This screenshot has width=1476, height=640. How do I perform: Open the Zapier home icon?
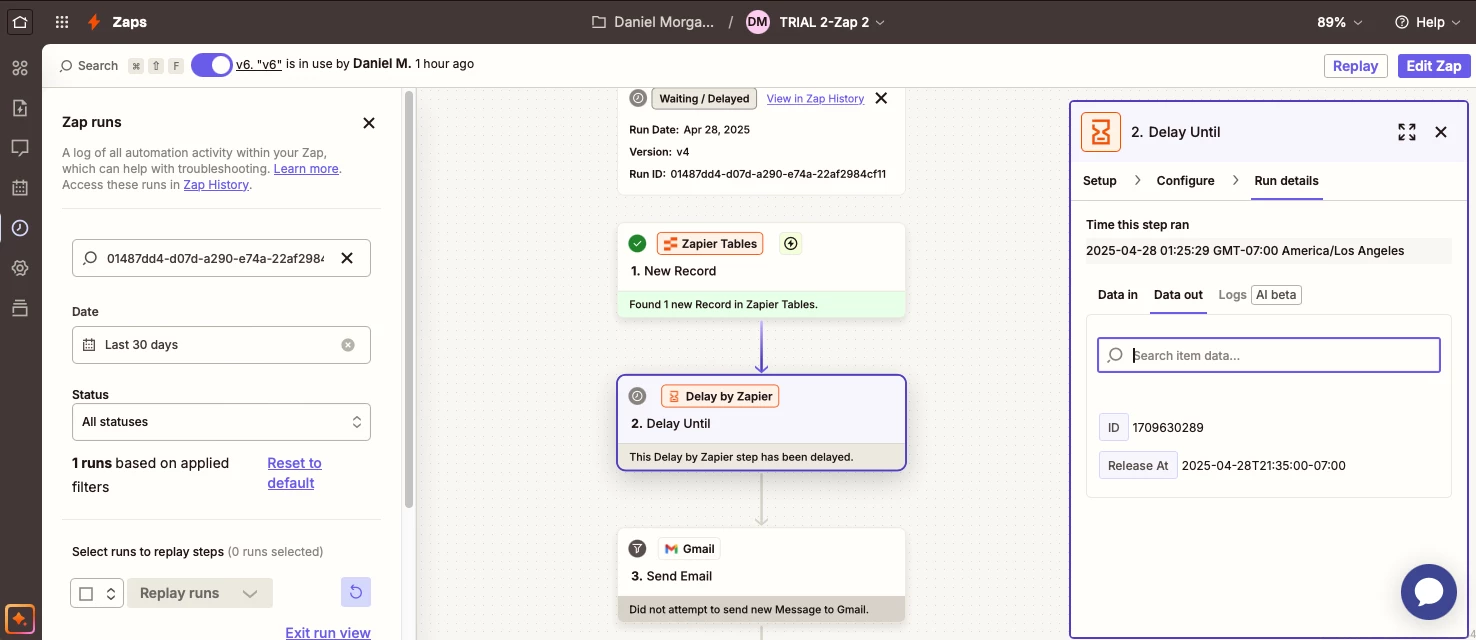point(20,21)
